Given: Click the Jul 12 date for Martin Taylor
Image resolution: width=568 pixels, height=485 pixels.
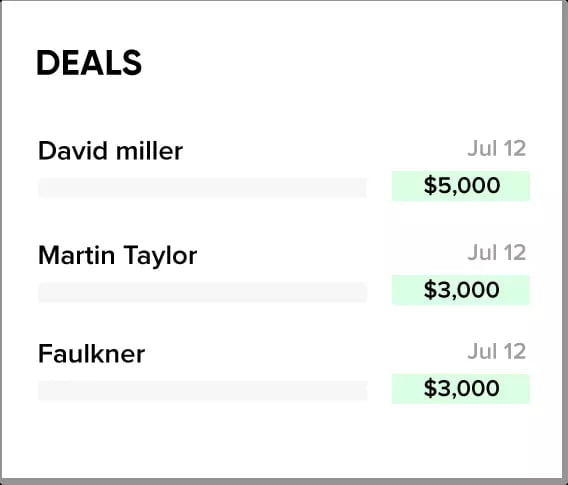Looking at the screenshot, I should [496, 253].
